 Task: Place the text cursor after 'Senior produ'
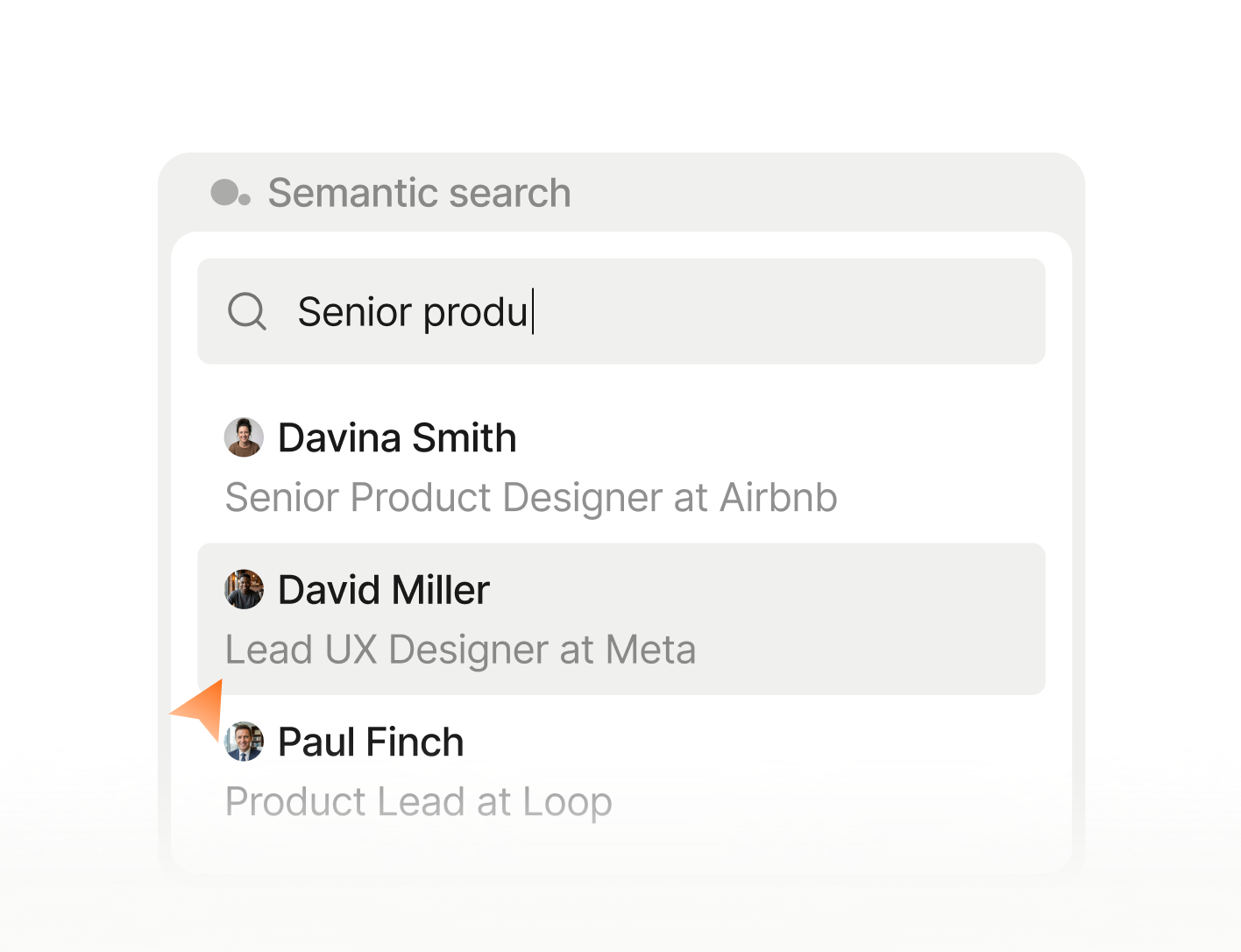coord(530,312)
